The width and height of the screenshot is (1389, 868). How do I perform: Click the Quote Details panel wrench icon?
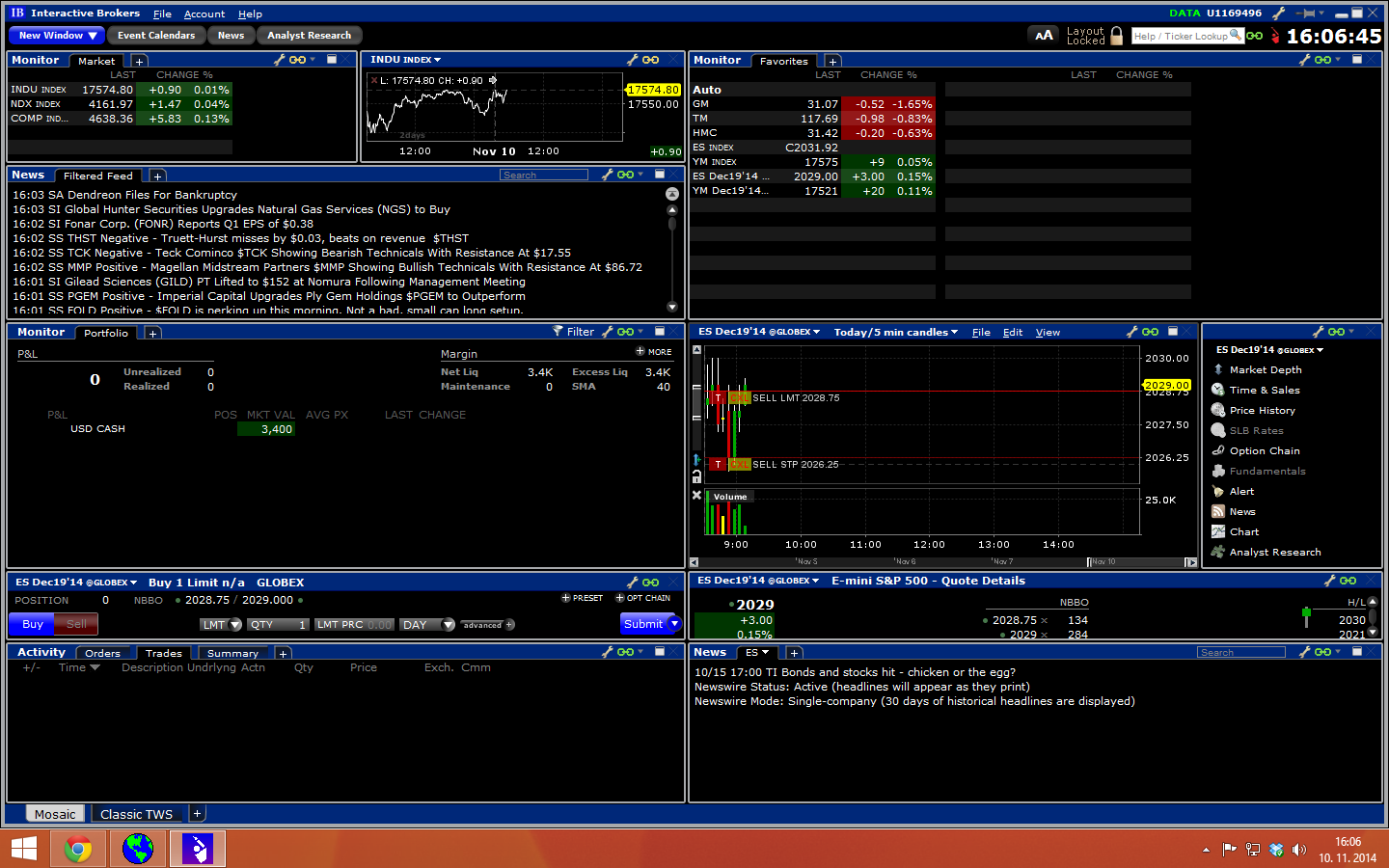[1330, 581]
